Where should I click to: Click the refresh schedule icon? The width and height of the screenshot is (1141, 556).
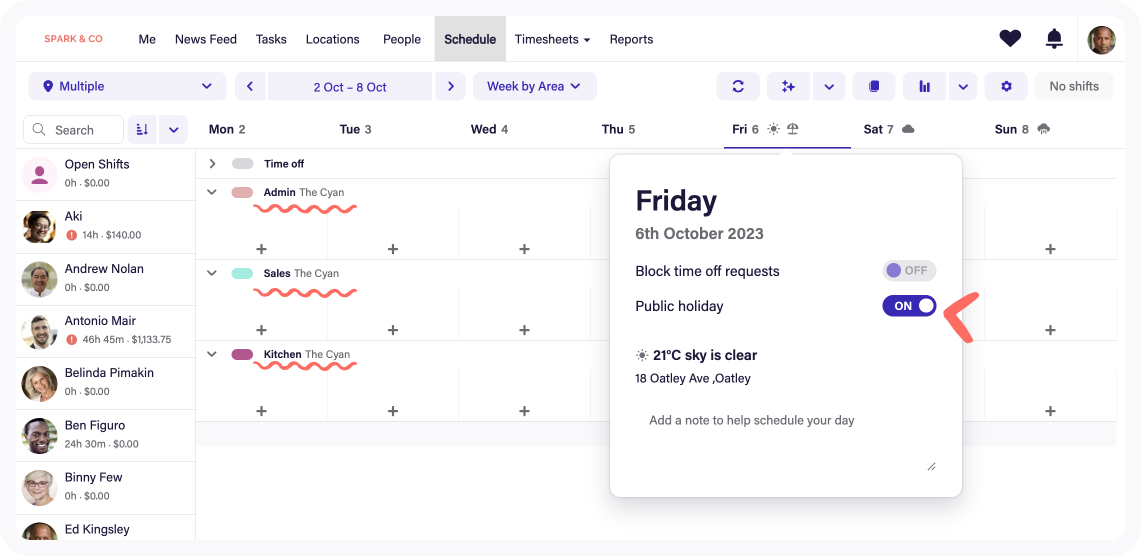[738, 86]
